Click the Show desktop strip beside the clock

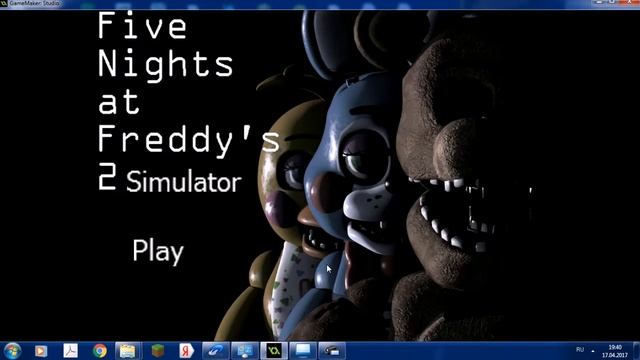(637, 351)
